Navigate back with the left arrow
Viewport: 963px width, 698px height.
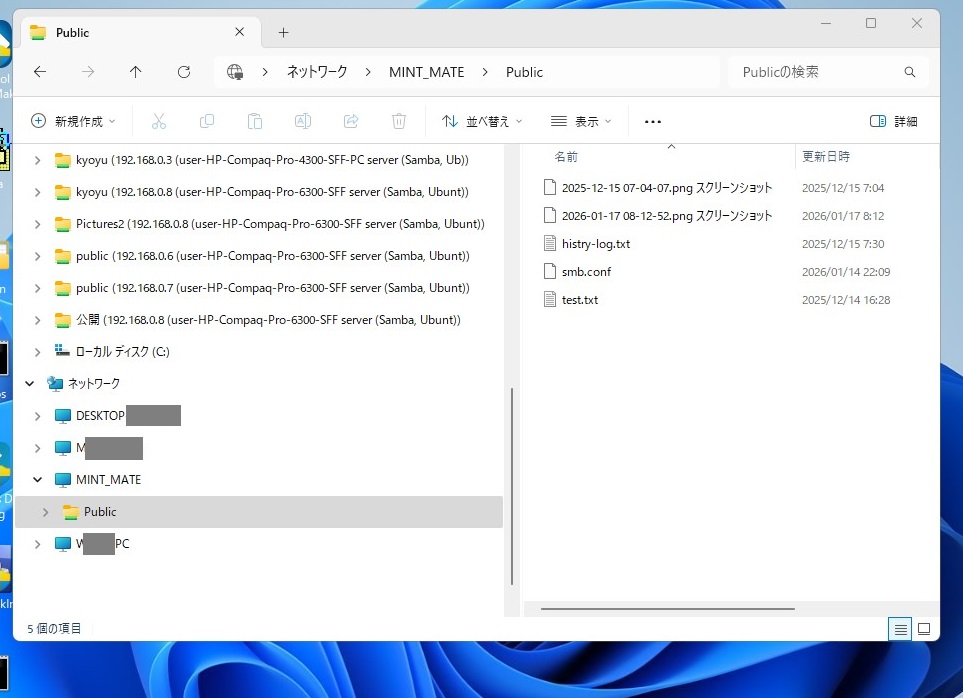[40, 72]
